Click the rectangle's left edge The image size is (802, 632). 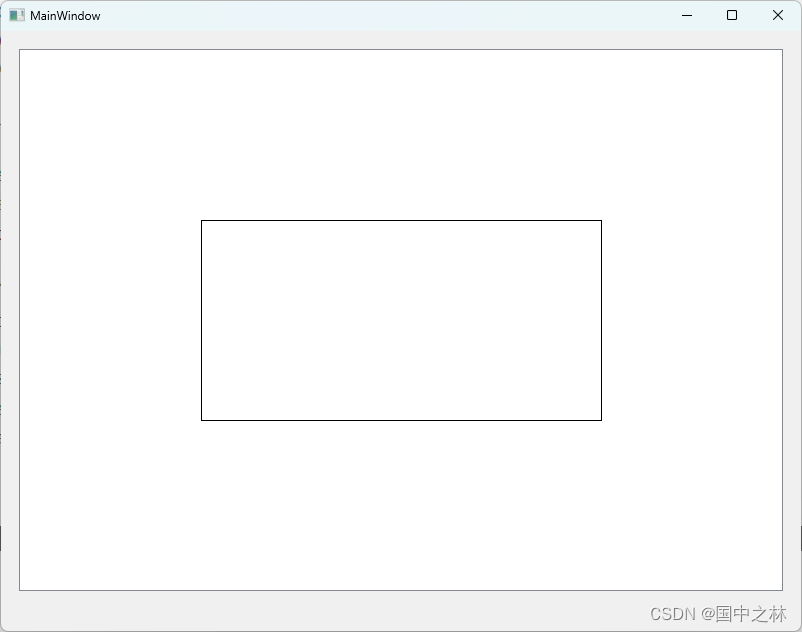(x=202, y=320)
